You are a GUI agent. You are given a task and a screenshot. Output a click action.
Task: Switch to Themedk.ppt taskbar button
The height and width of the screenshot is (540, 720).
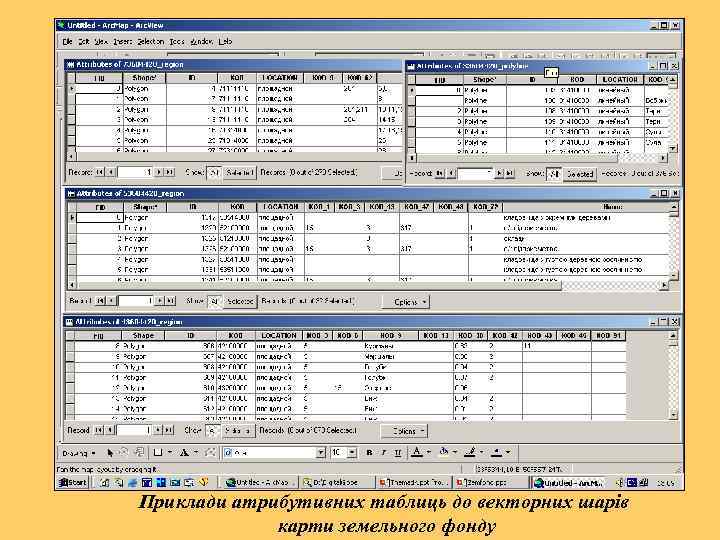tap(413, 483)
